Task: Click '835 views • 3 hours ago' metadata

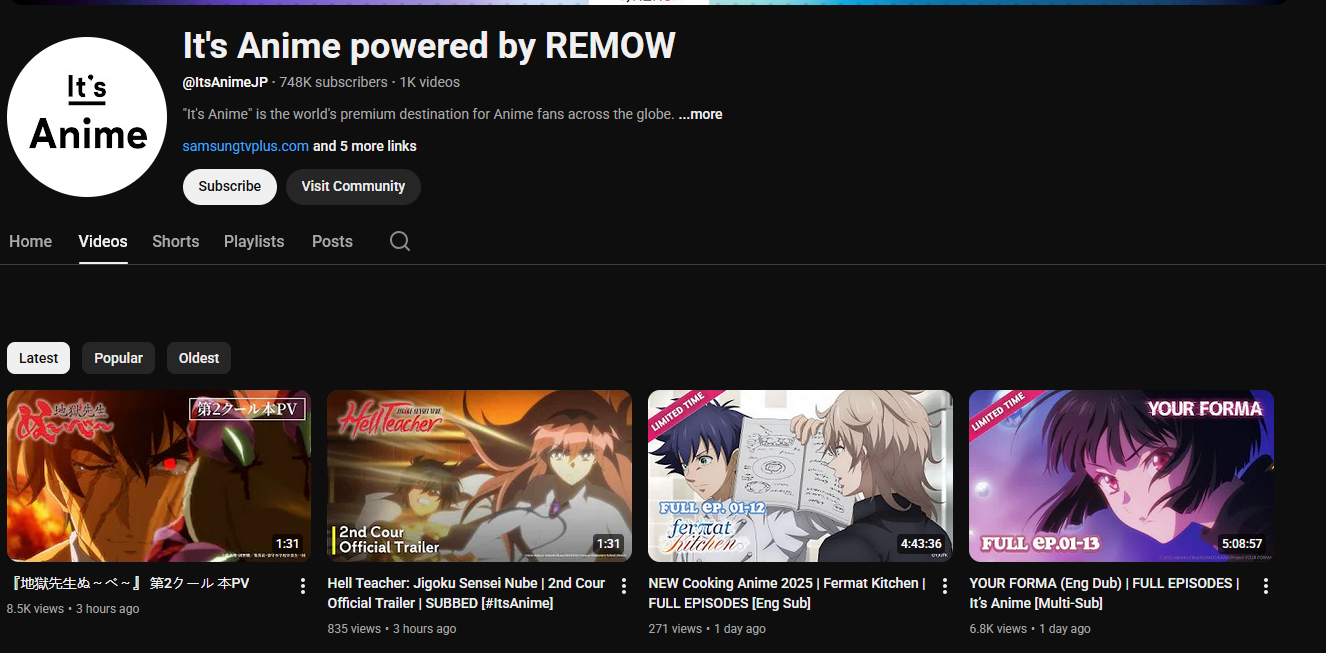Action: click(x=392, y=629)
